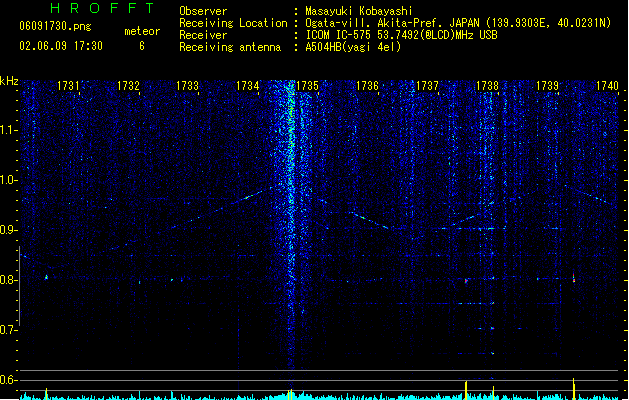Click the tallest yellow power peak near 1739
This screenshot has height=400, width=629.
point(574,388)
